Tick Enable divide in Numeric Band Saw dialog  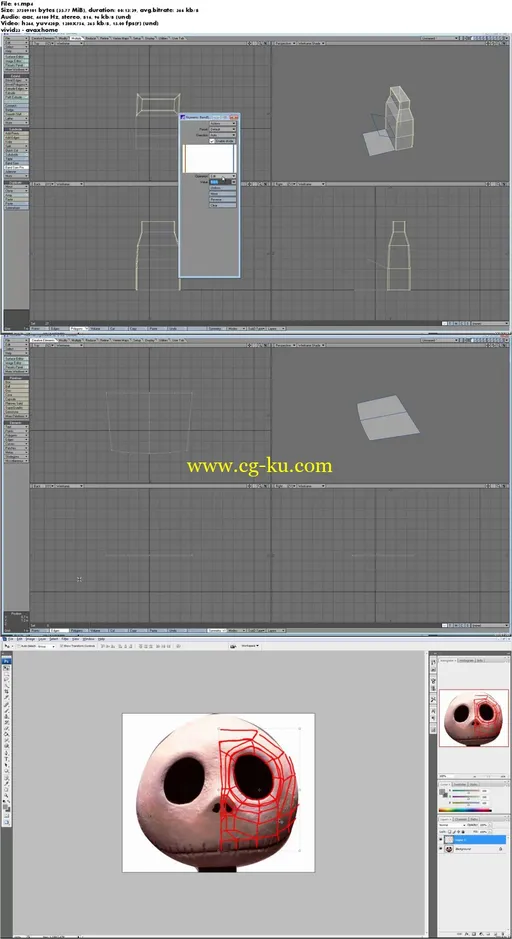pyautogui.click(x=212, y=141)
